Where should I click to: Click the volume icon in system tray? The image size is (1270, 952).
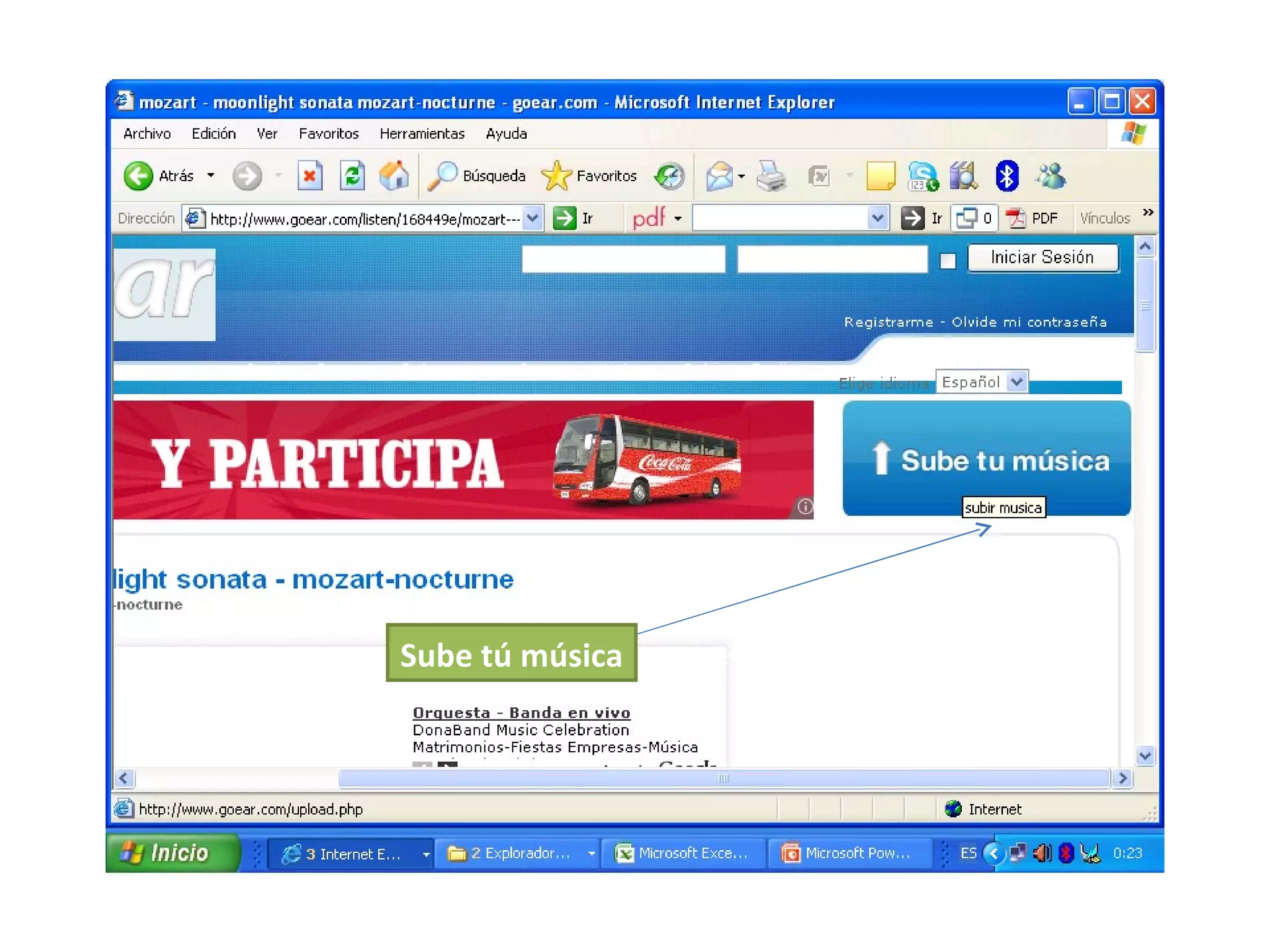[x=1042, y=853]
